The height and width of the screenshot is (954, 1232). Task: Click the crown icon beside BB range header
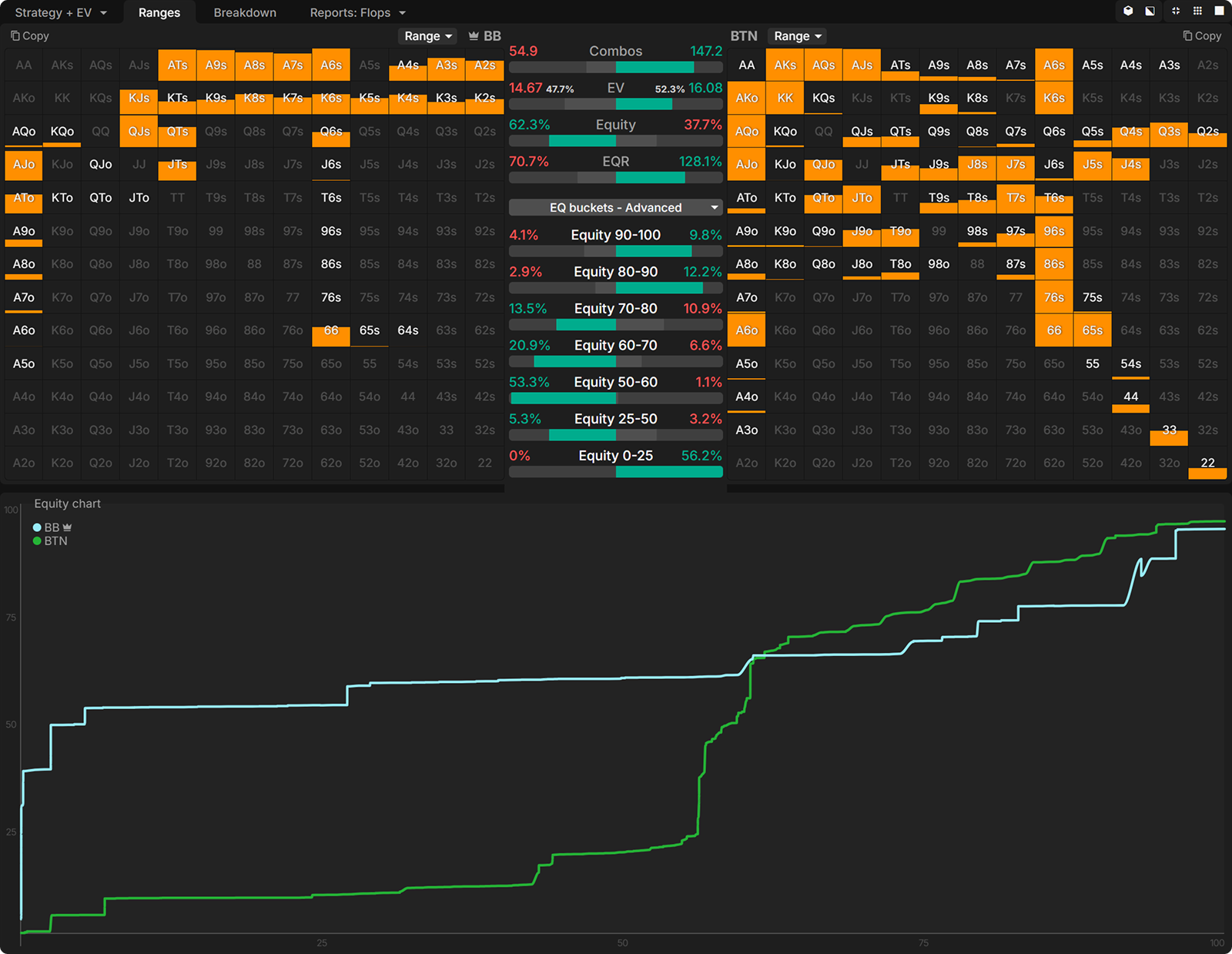474,36
